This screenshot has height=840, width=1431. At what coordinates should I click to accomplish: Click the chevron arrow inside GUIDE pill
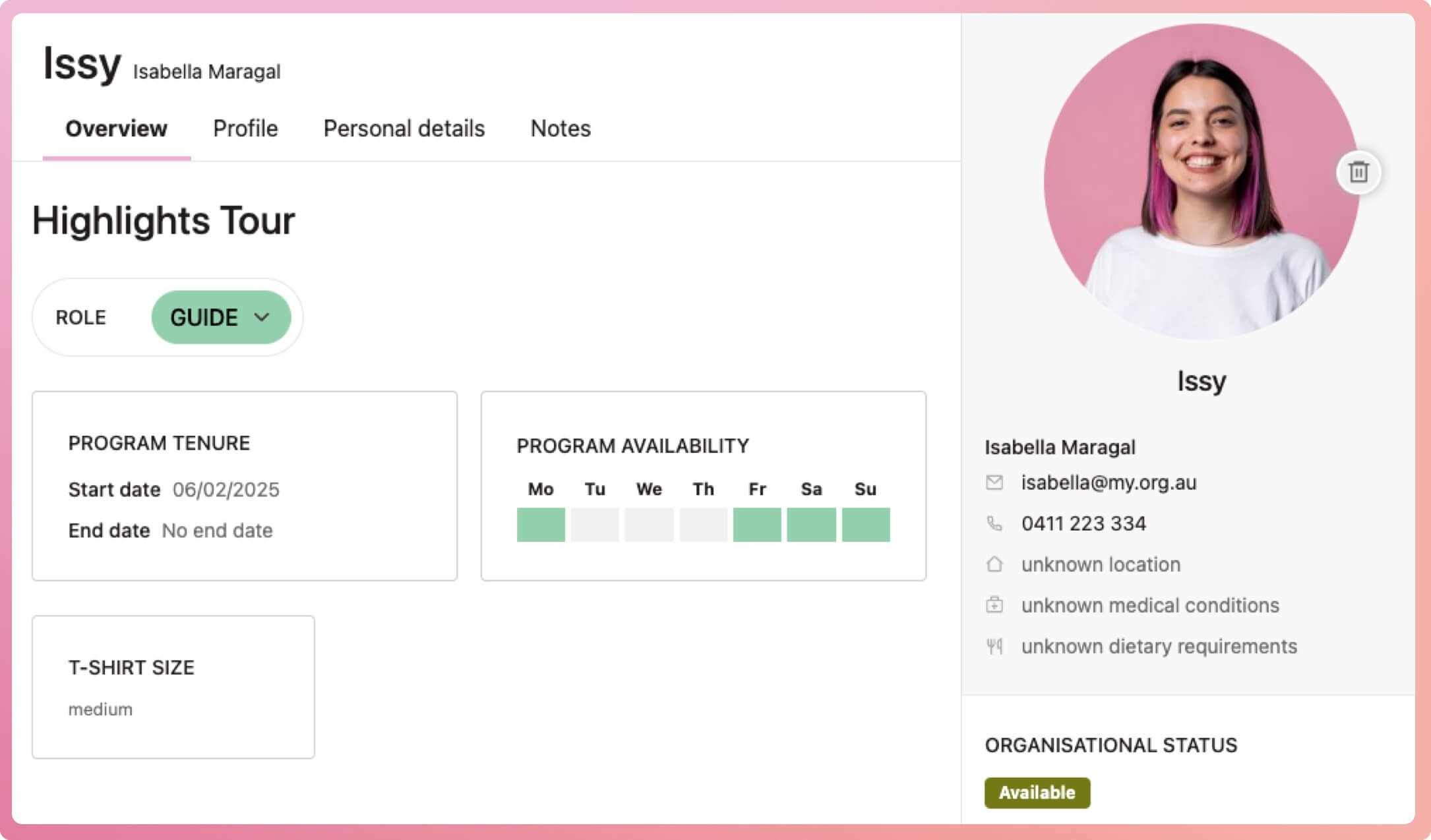point(262,317)
